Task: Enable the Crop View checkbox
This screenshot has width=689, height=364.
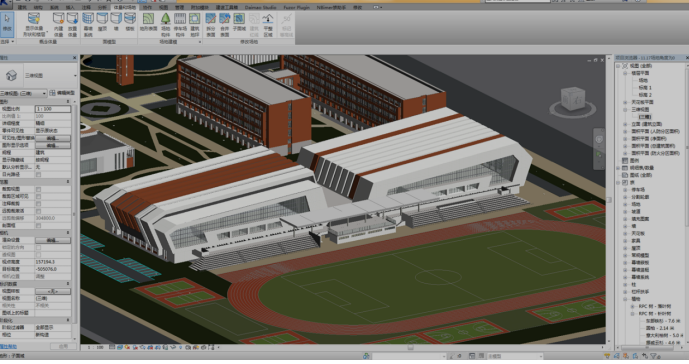Action: pos(38,189)
